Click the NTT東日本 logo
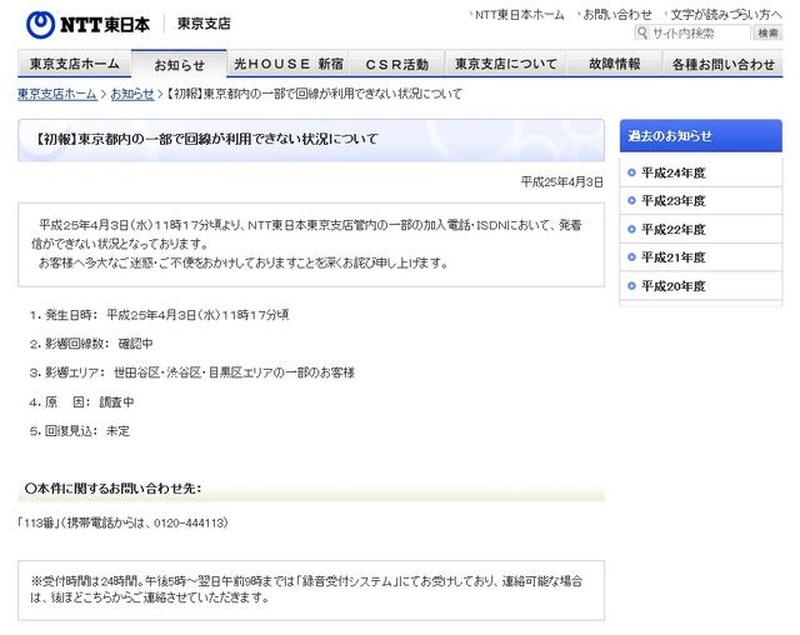Viewport: 800px width, 635px height. click(x=88, y=21)
